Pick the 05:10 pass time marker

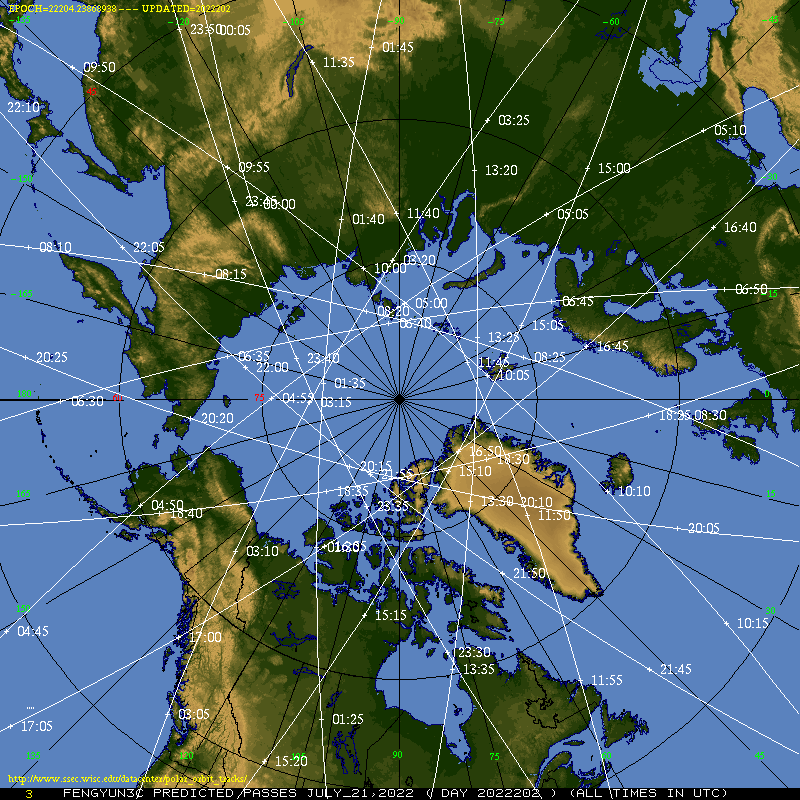730,130
